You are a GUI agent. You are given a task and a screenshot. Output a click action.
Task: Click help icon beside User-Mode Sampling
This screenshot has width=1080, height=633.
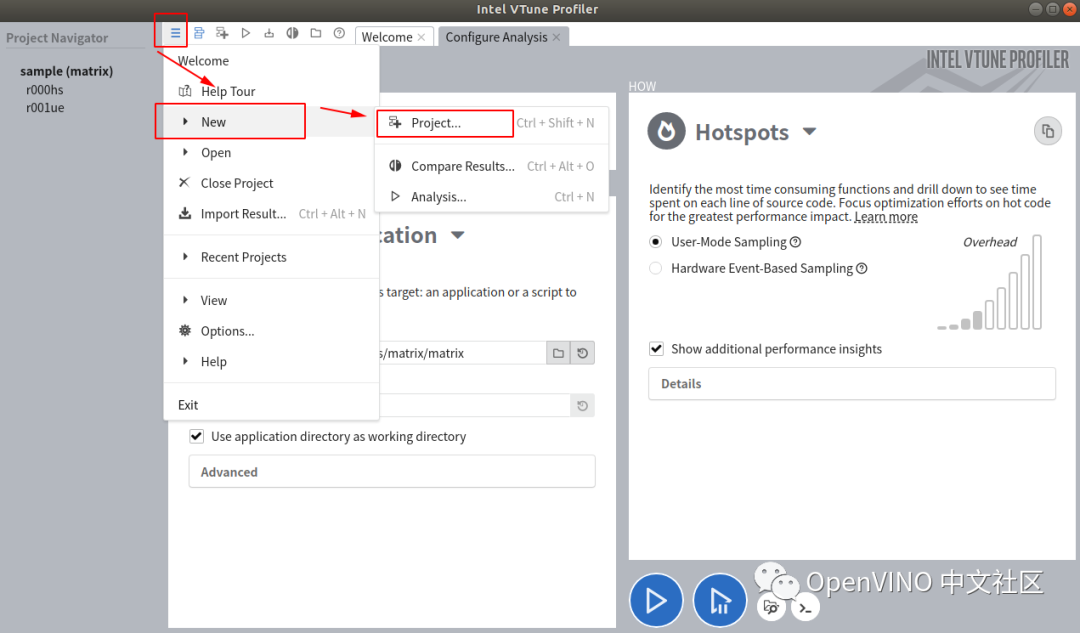(x=796, y=242)
